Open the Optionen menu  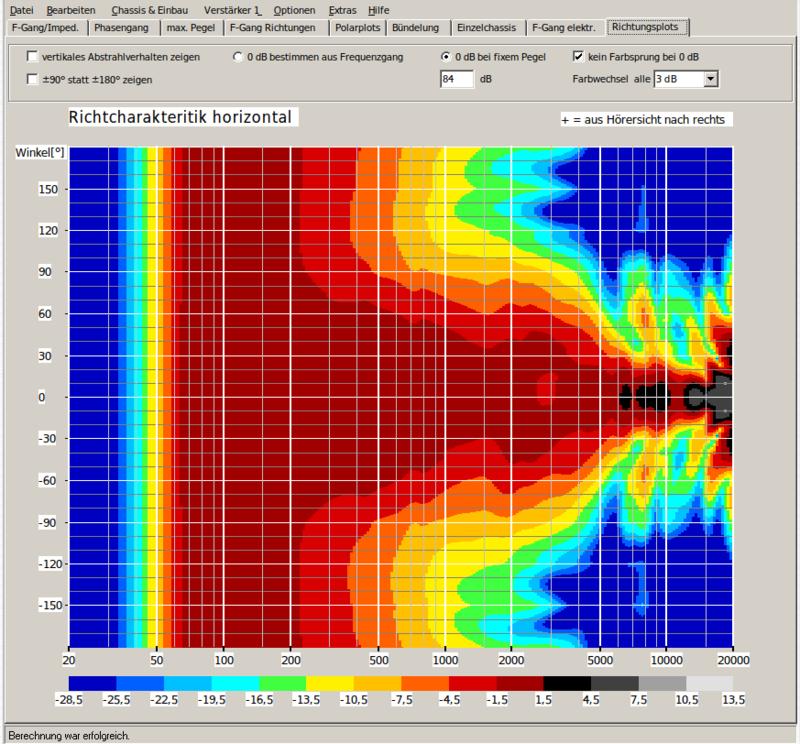tap(294, 9)
